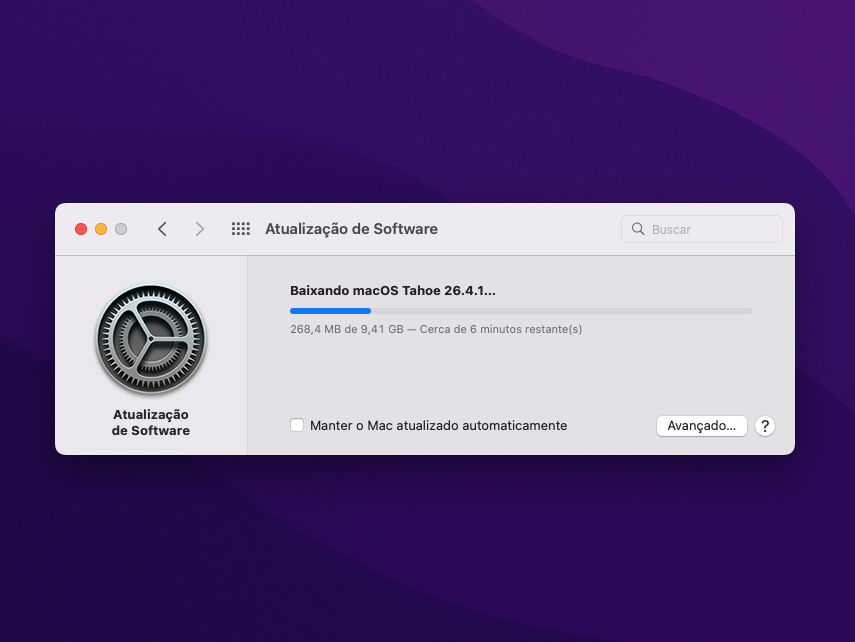Go back with the left chevron
This screenshot has height=642, width=855.
click(162, 229)
